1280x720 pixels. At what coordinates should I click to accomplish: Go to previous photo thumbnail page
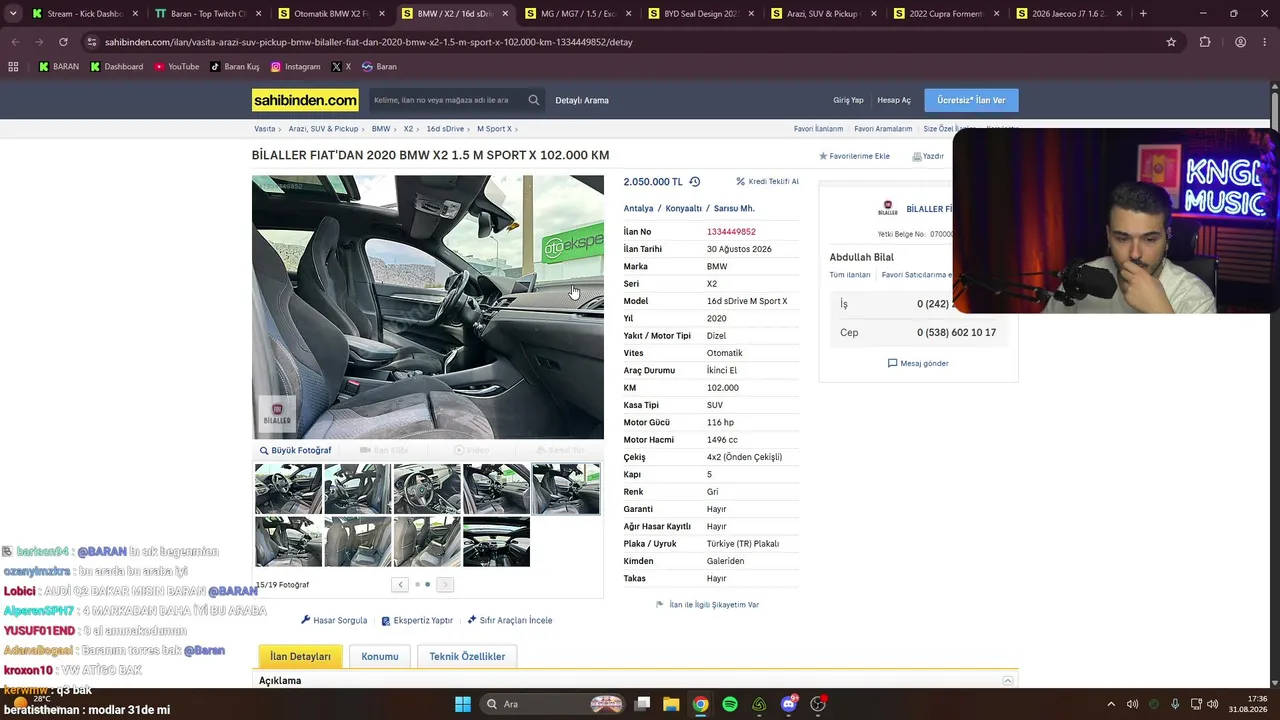pos(400,585)
